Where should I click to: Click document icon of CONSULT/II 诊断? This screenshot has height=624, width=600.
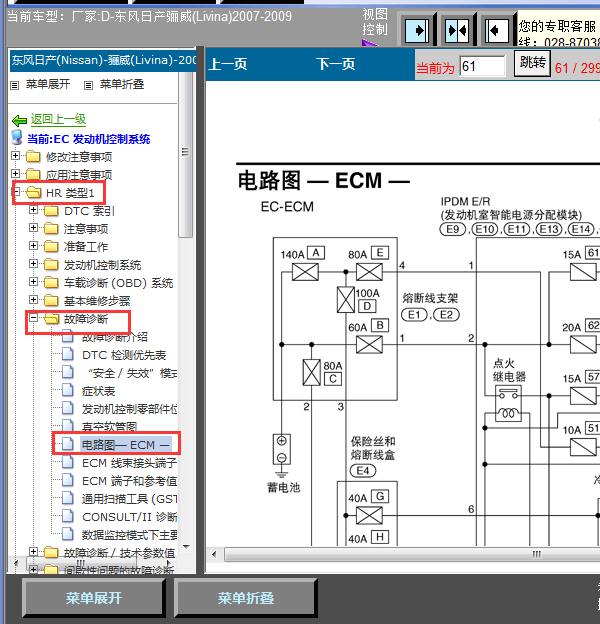click(68, 516)
